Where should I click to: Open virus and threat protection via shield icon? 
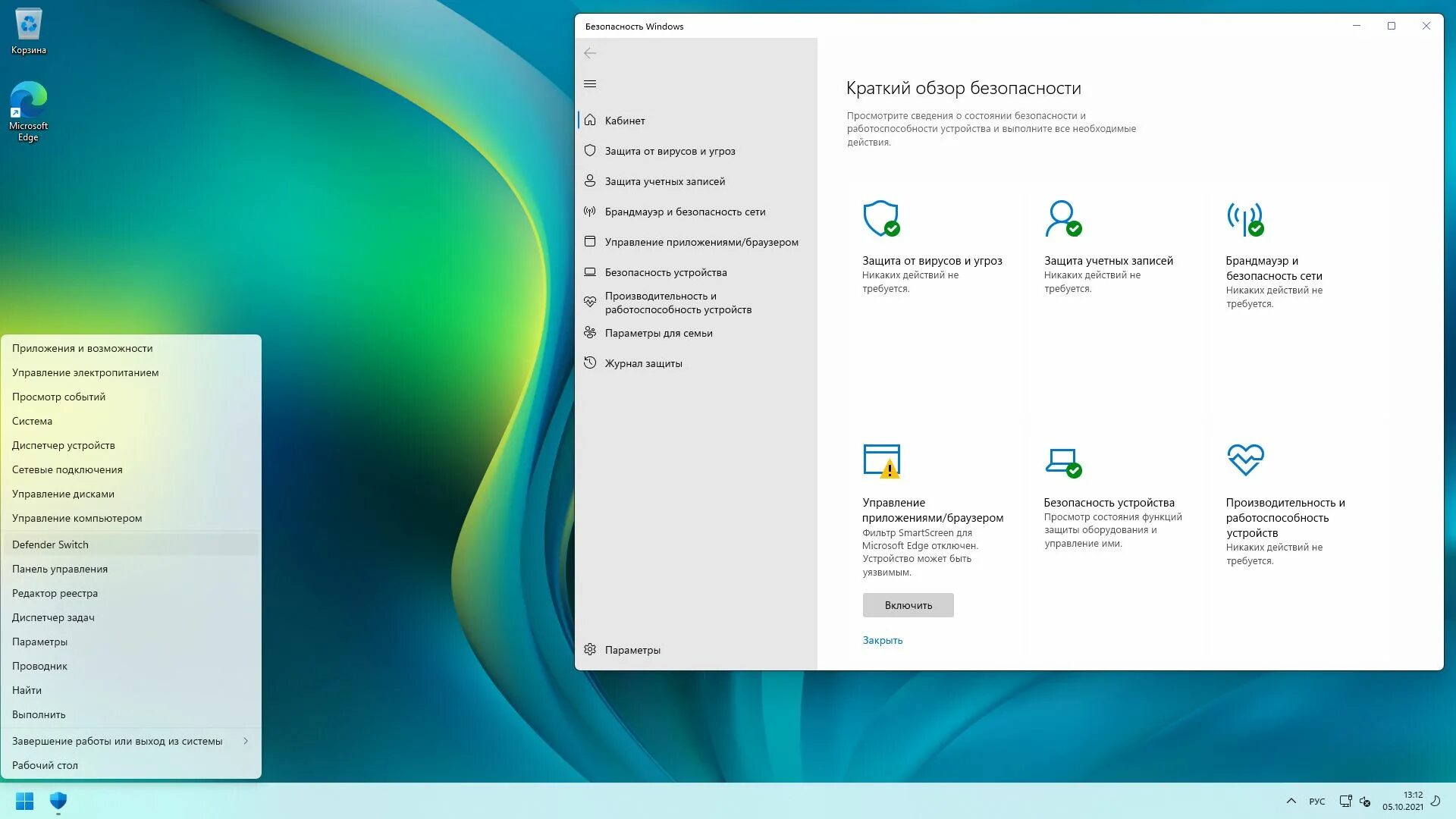tap(591, 151)
